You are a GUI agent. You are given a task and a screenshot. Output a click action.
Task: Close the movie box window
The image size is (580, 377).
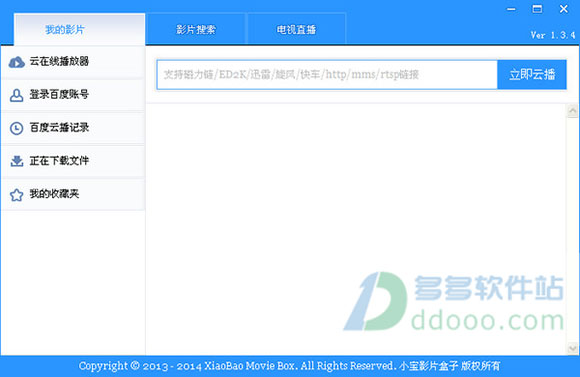pos(563,9)
